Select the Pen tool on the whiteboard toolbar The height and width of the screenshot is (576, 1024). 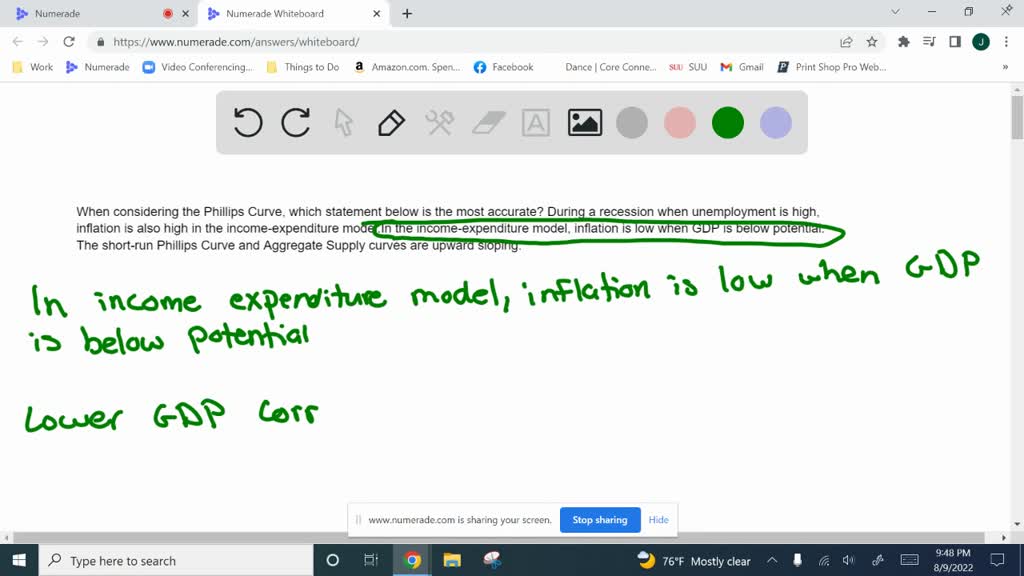(x=390, y=122)
